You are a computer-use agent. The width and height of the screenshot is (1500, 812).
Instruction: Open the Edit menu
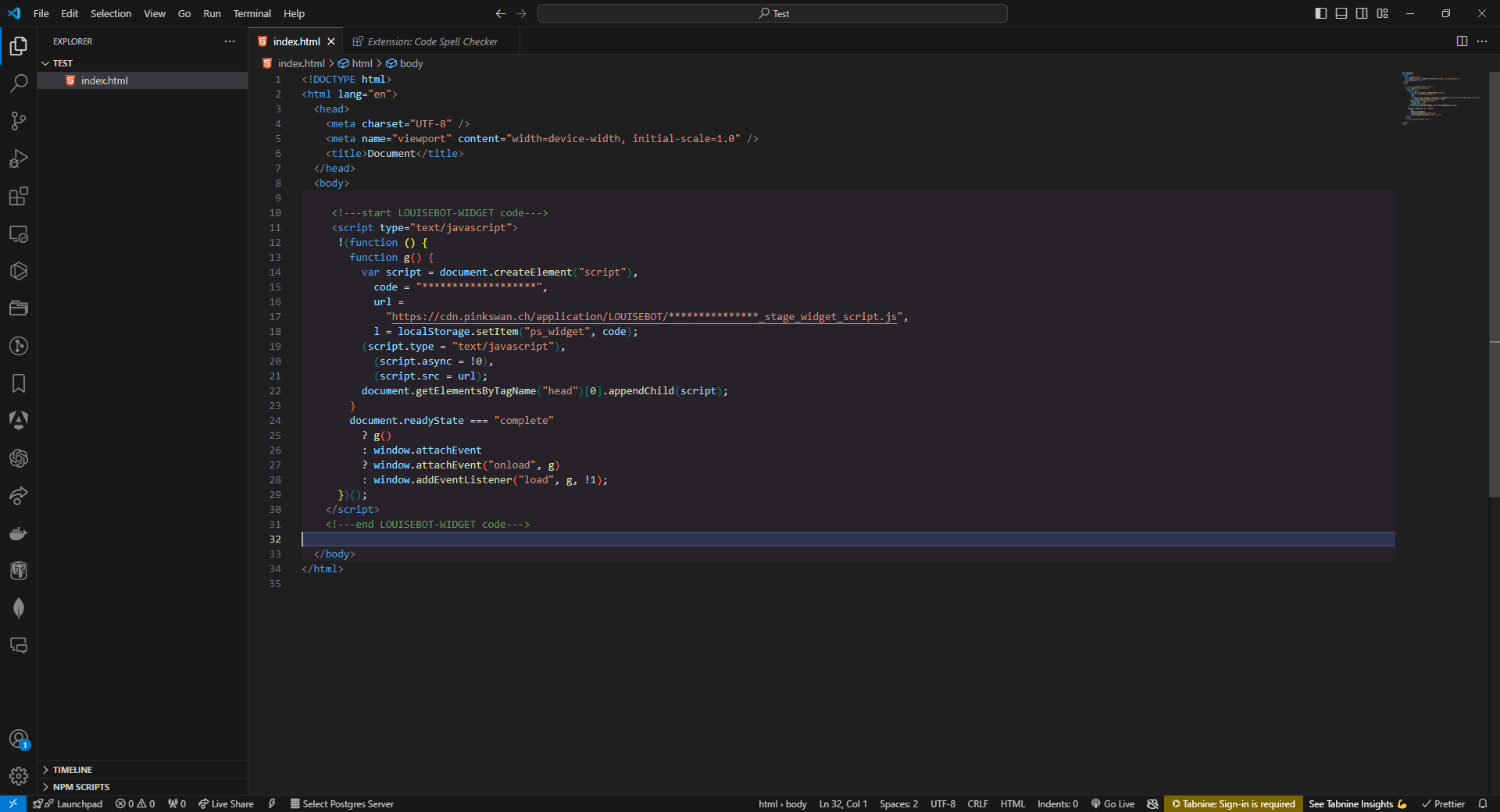tap(70, 13)
